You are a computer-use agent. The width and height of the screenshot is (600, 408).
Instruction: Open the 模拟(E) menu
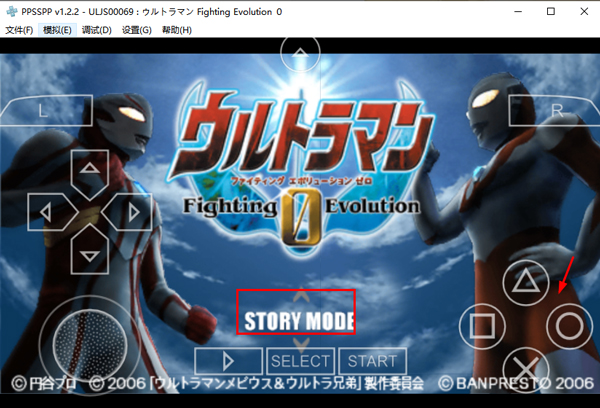pos(57,30)
